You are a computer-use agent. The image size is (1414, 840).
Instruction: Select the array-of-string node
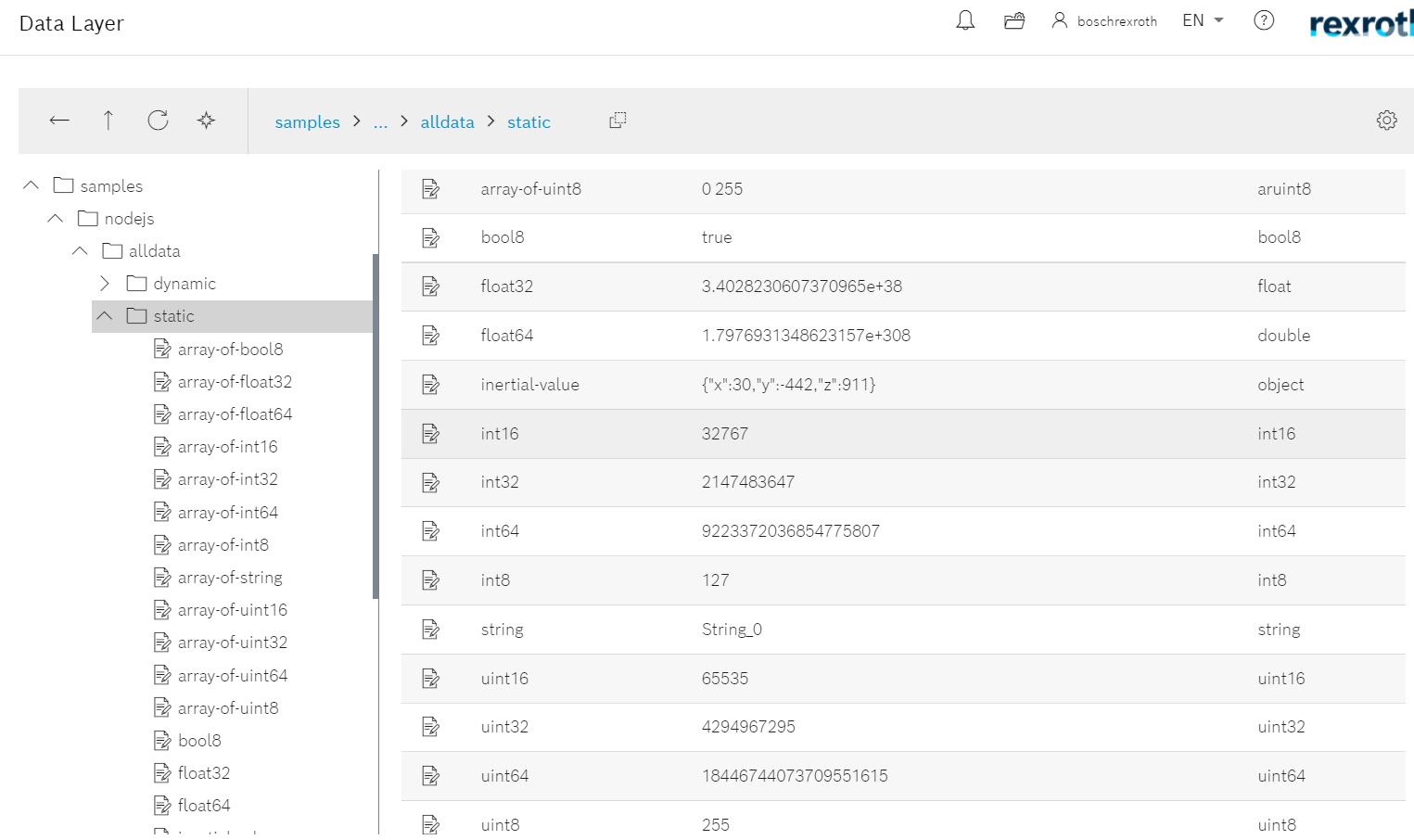(x=230, y=577)
